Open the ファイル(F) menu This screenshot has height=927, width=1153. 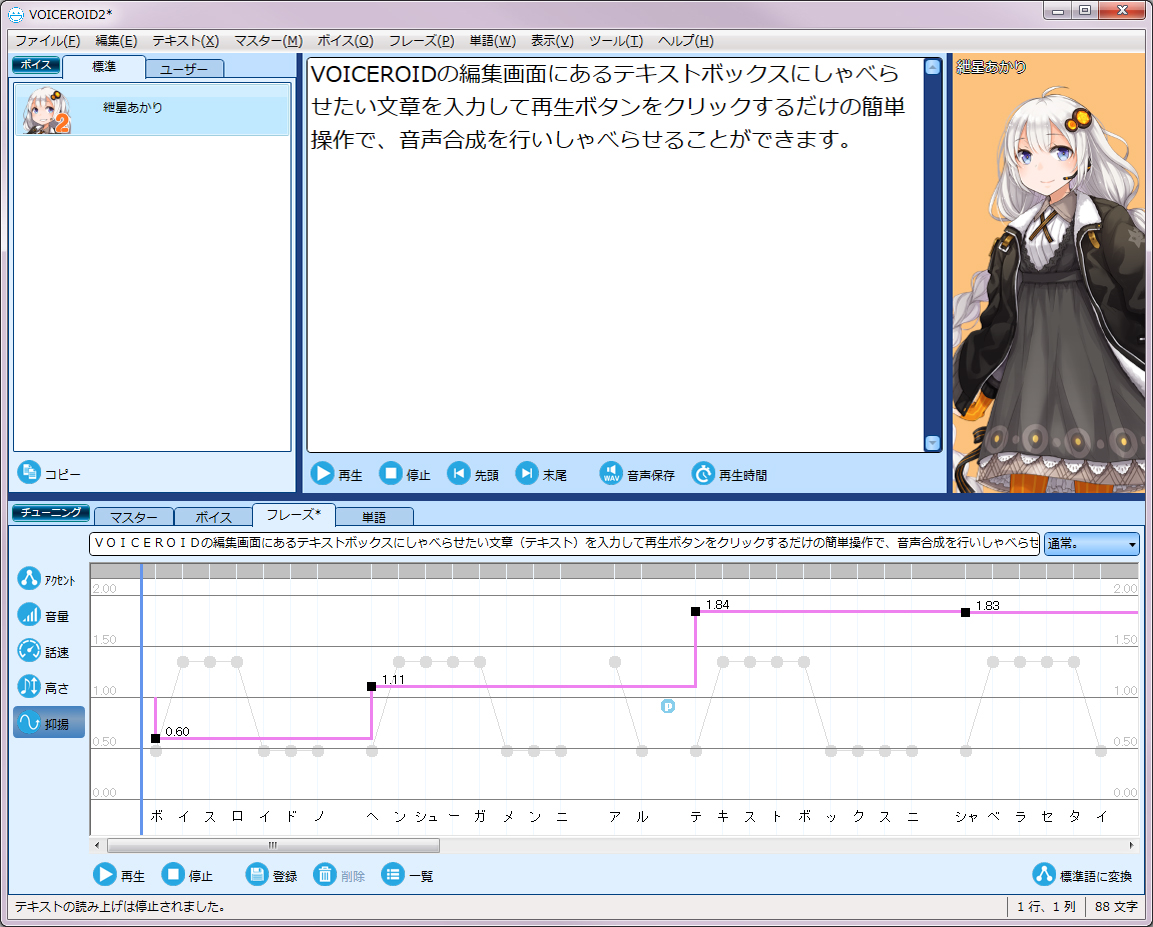[x=48, y=40]
